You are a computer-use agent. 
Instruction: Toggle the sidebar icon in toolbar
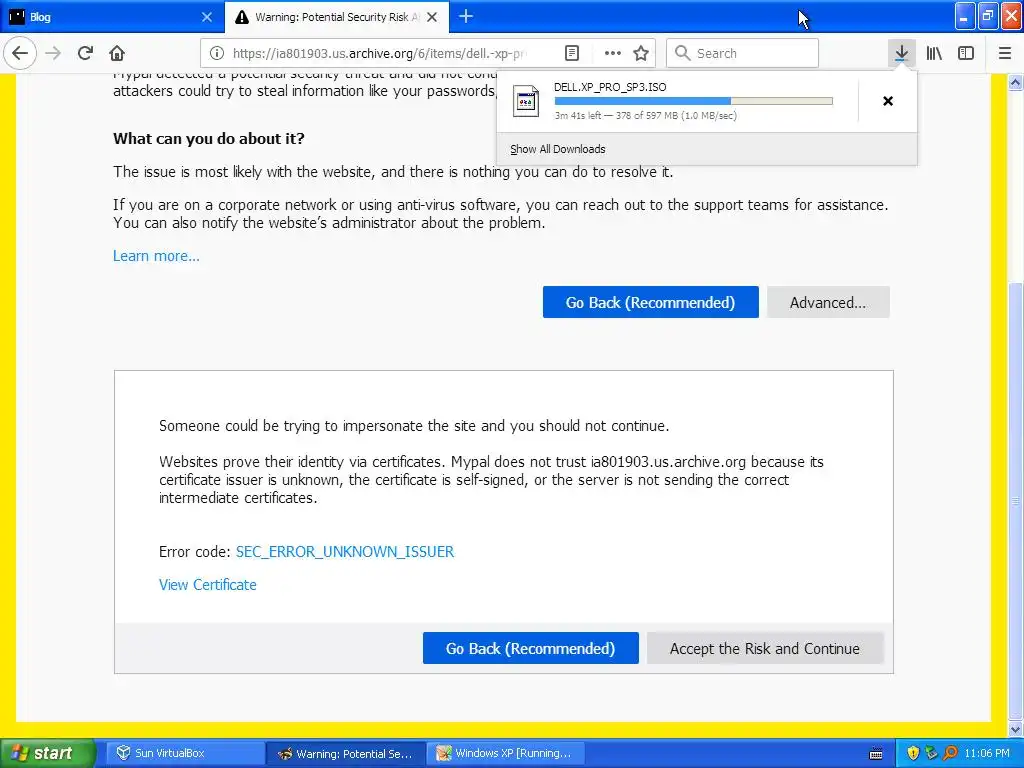(966, 53)
